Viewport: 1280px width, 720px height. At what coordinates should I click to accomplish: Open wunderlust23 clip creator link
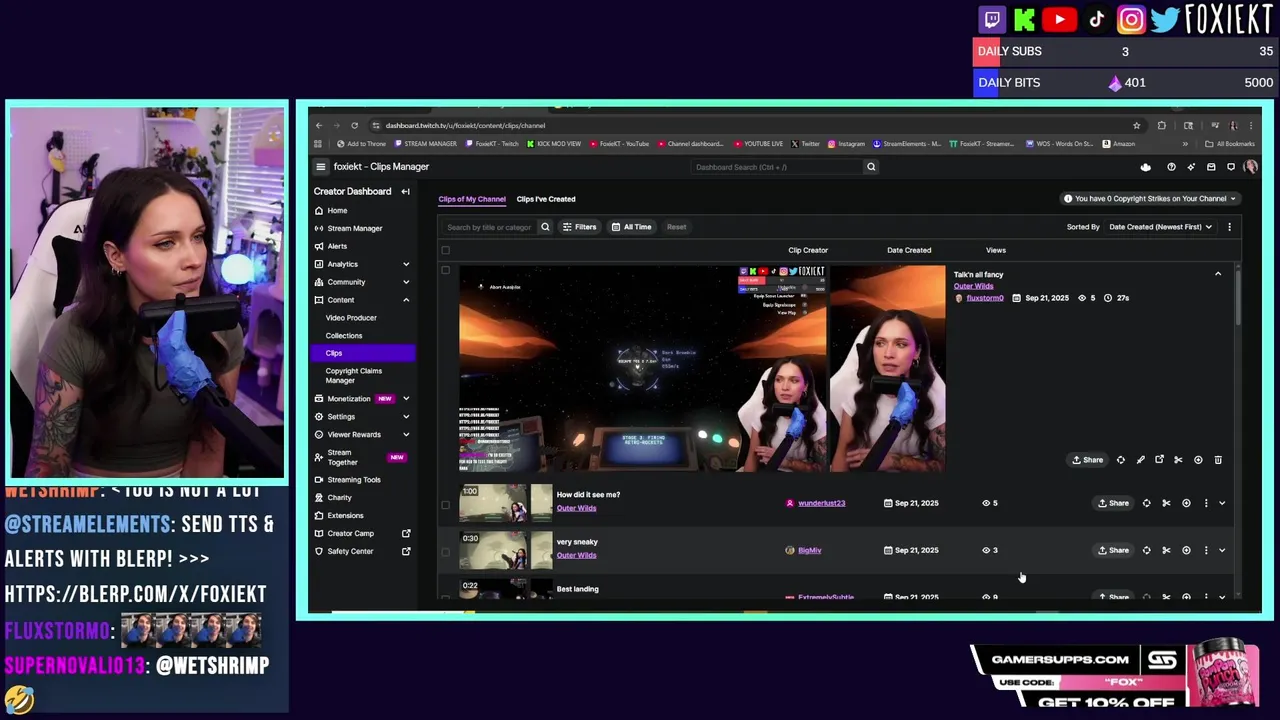822,503
